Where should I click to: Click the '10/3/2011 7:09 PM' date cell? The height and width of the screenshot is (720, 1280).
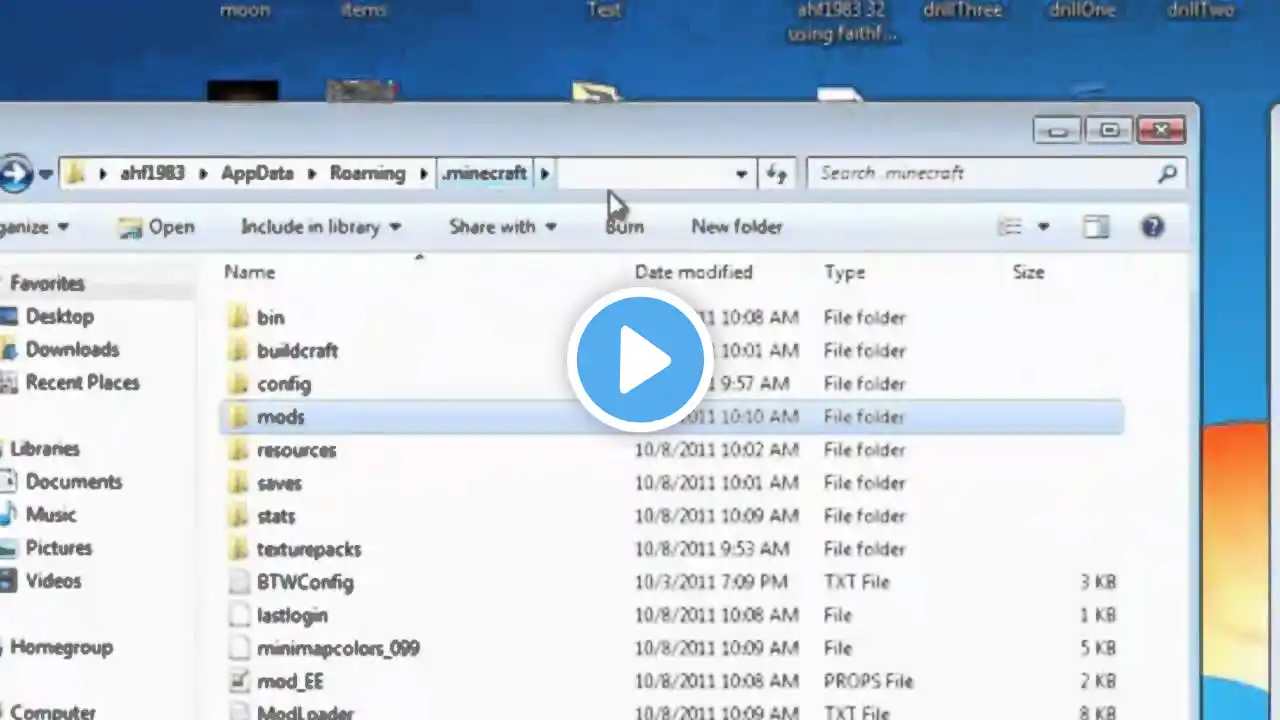click(711, 582)
